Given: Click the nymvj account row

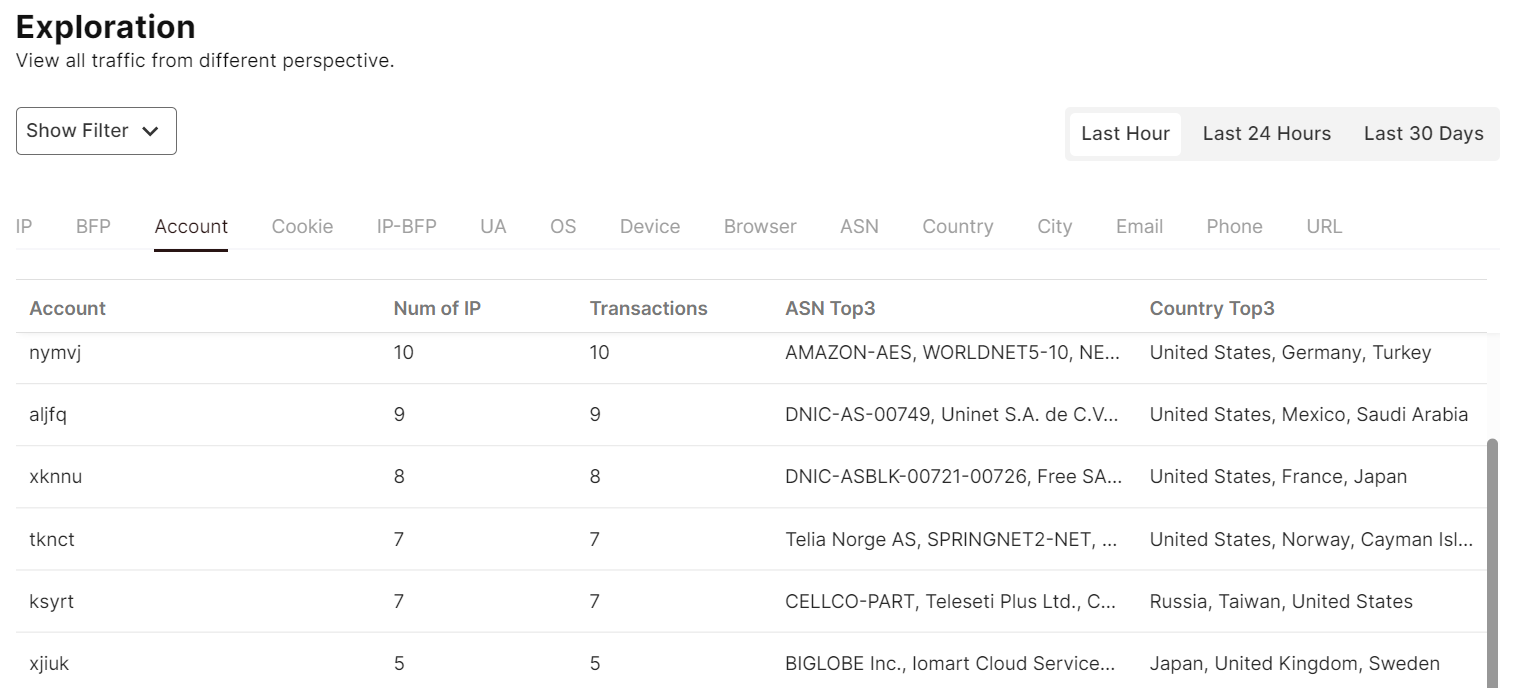Looking at the screenshot, I should coord(55,352).
